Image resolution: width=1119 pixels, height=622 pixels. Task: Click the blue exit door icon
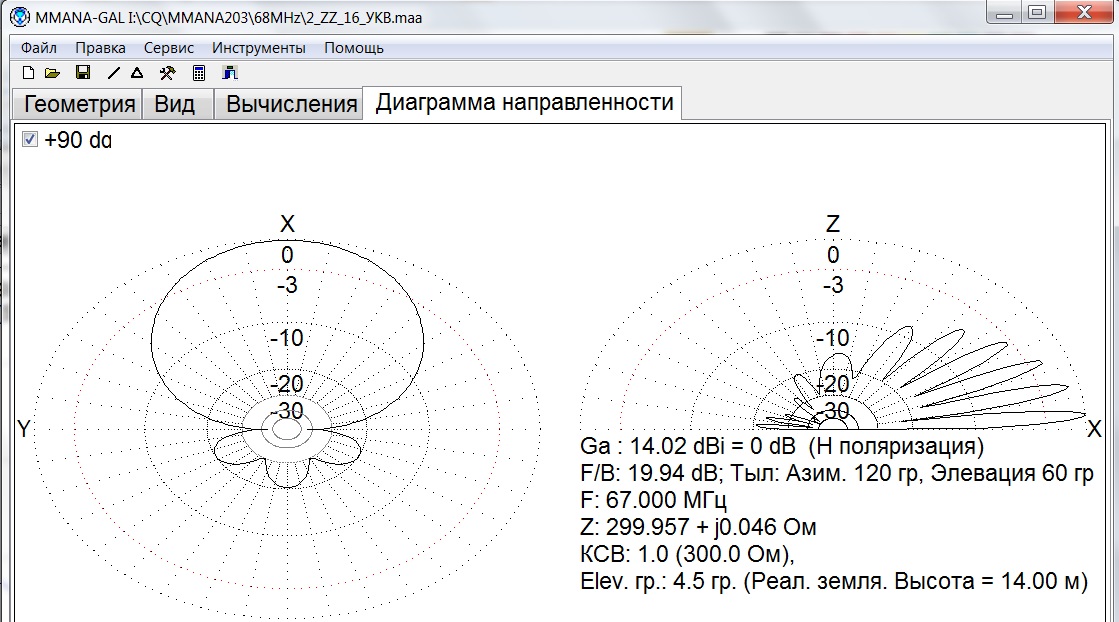(230, 73)
